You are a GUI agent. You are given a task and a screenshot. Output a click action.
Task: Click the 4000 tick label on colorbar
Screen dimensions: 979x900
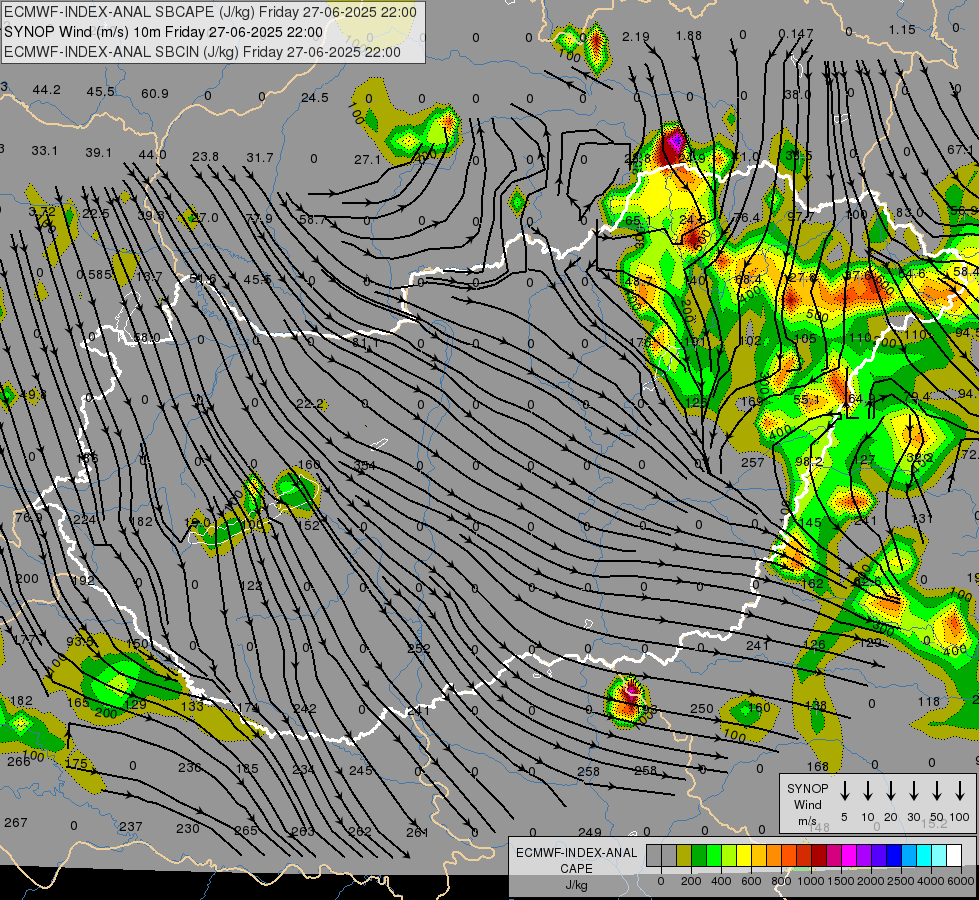coord(930,881)
